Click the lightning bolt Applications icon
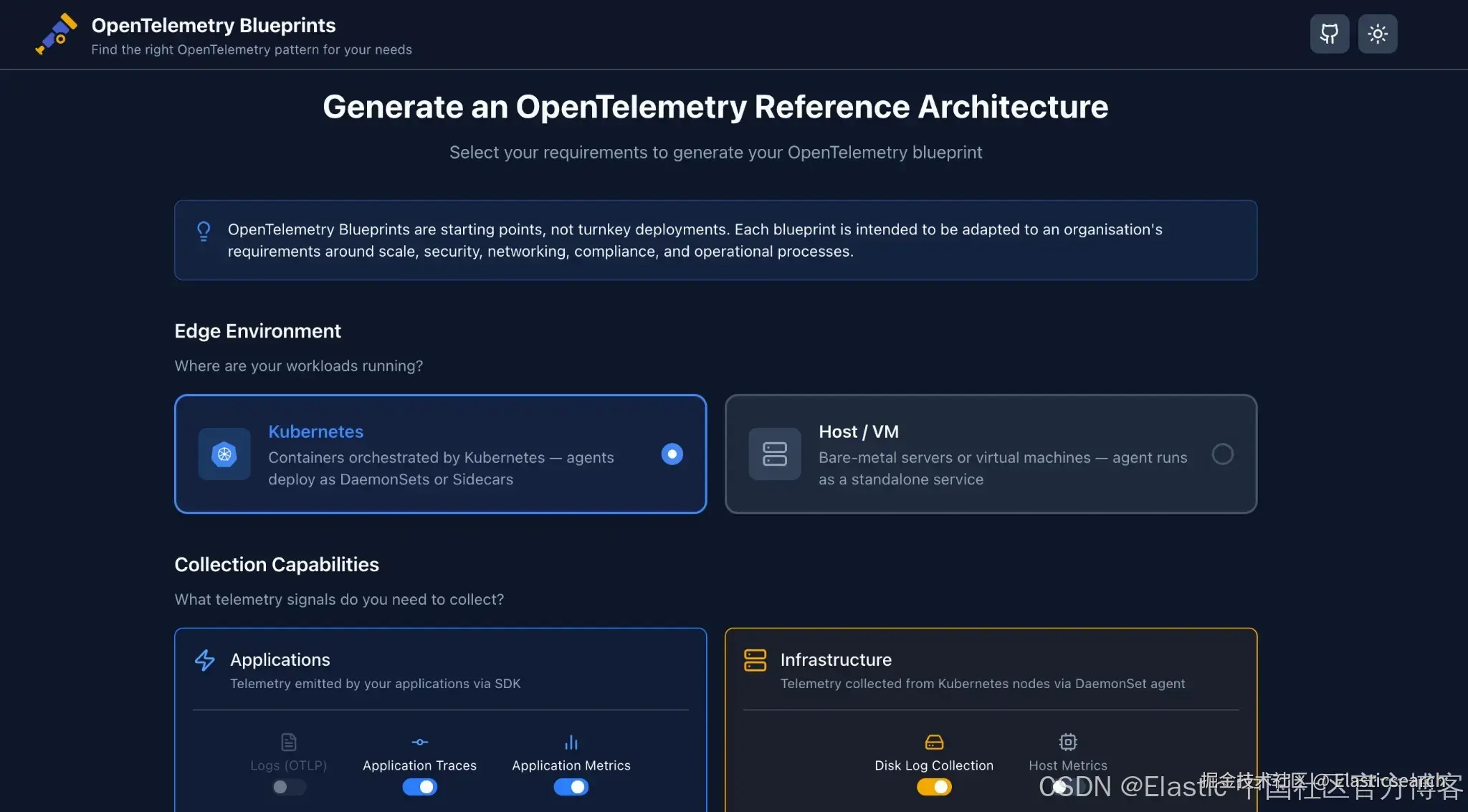The height and width of the screenshot is (812, 1468). (205, 660)
